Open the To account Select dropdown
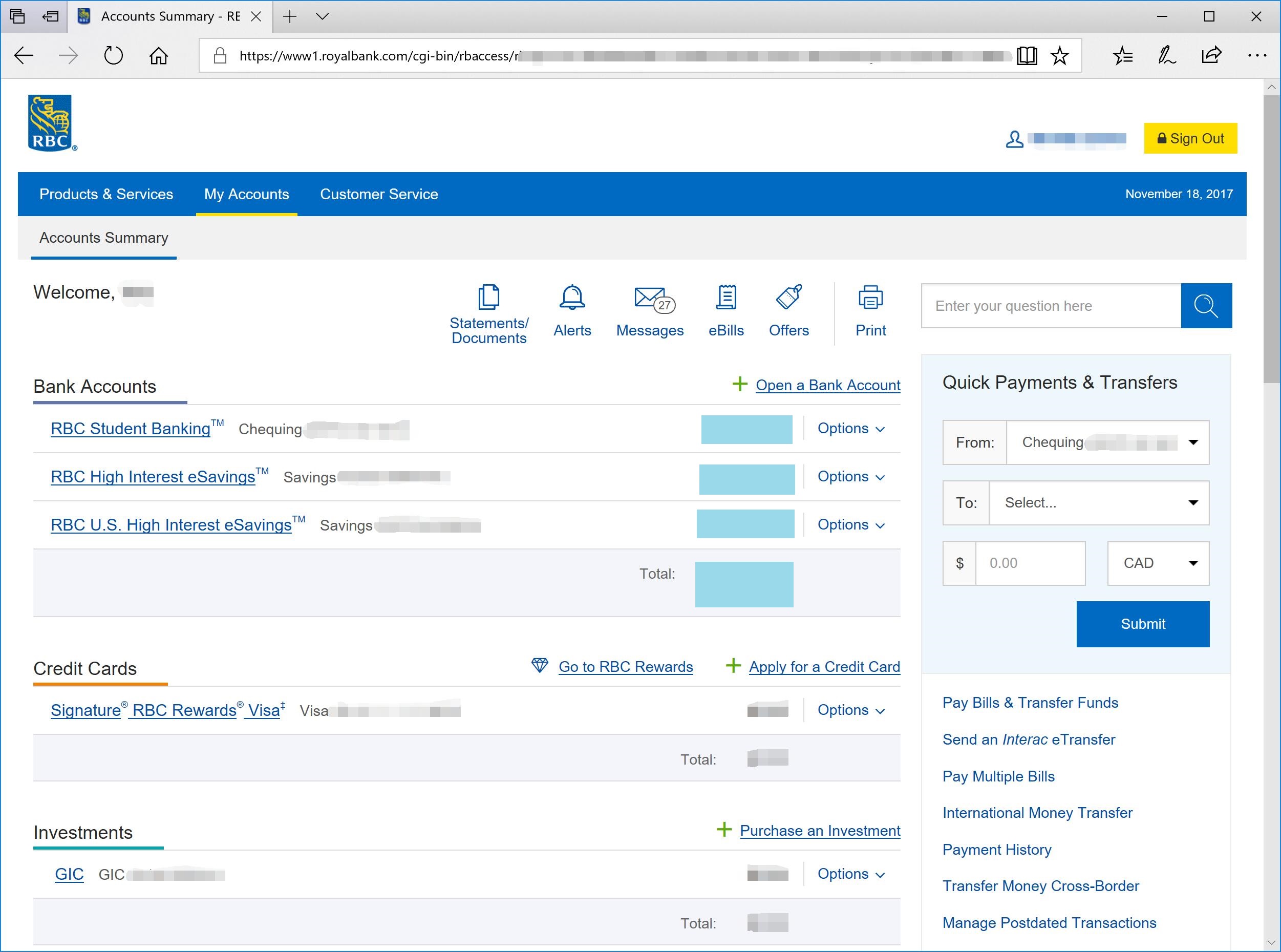The width and height of the screenshot is (1281, 952). tap(1098, 503)
